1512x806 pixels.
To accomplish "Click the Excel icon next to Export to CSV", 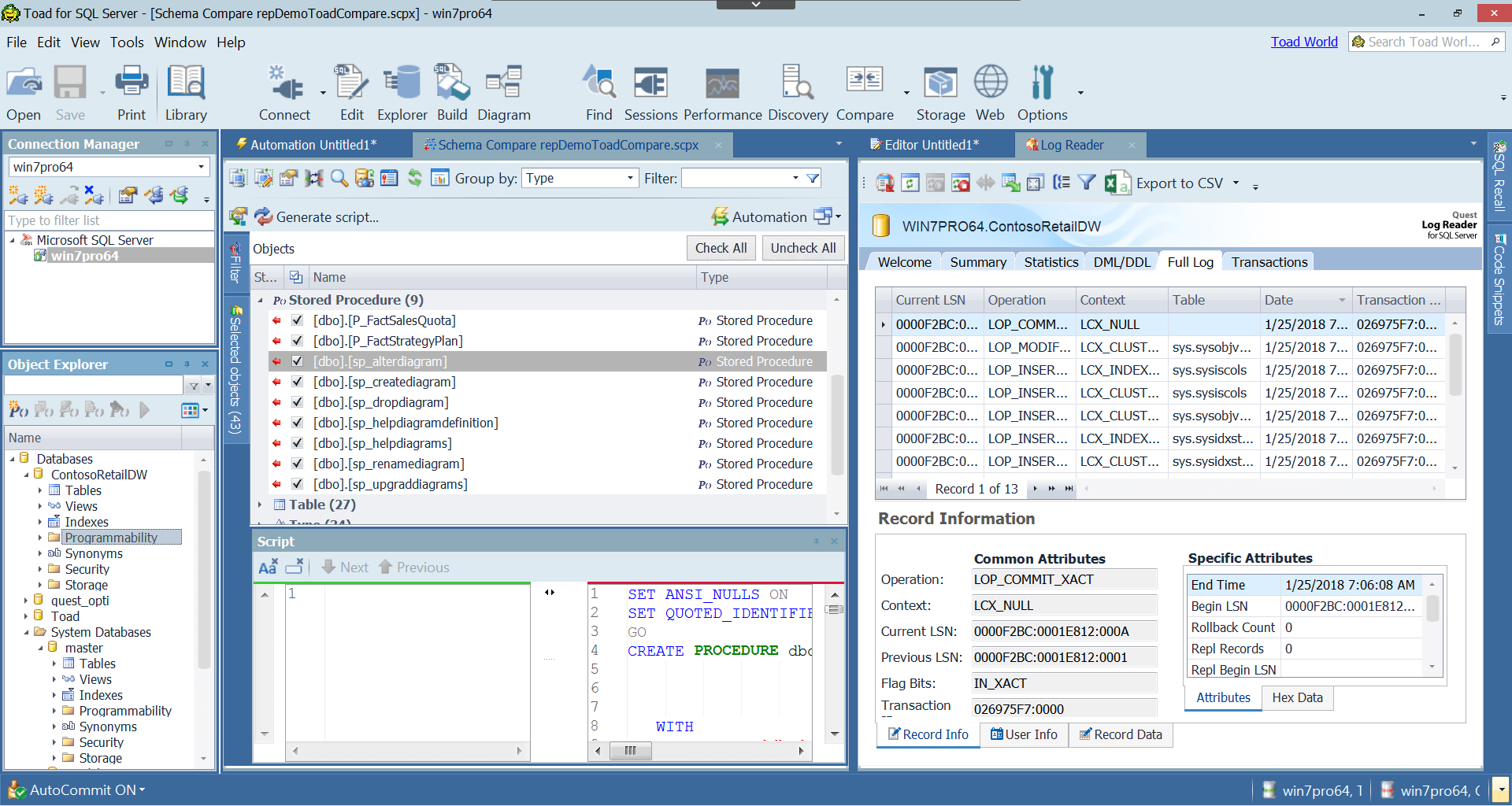I will click(x=1116, y=183).
